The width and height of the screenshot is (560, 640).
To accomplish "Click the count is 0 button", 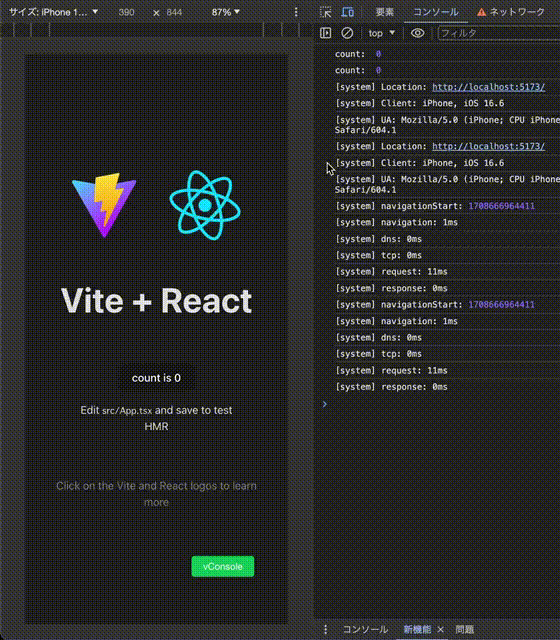I will [x=156, y=378].
